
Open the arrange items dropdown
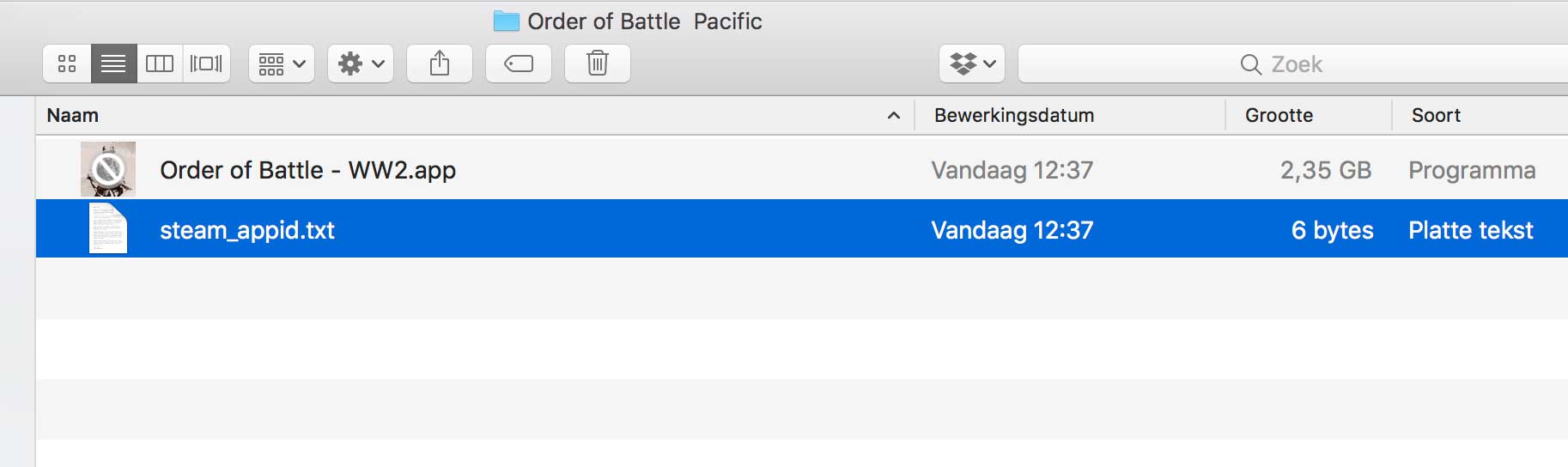[282, 64]
